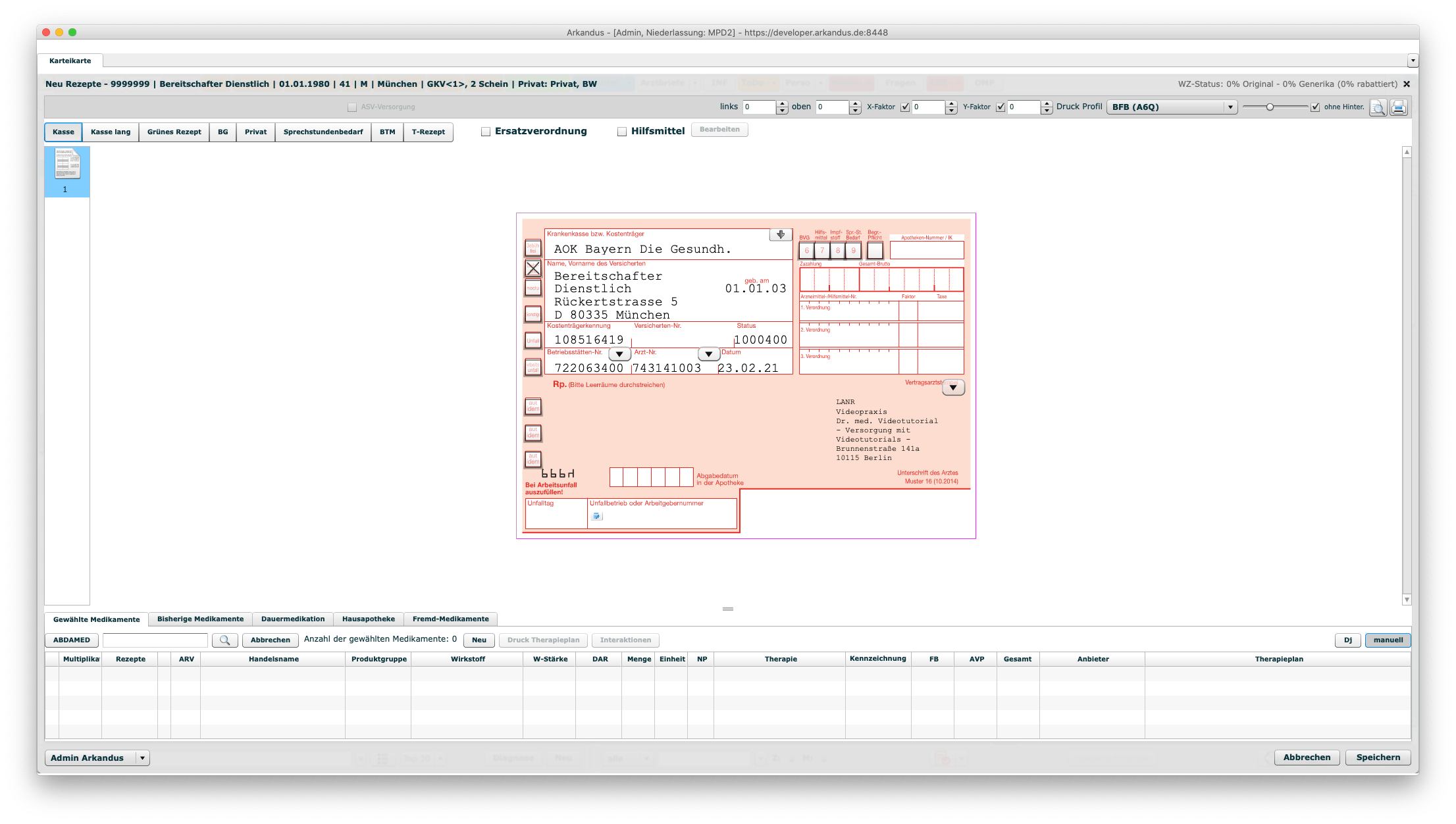Click the printer icon
1456x824 pixels.
tap(1399, 107)
